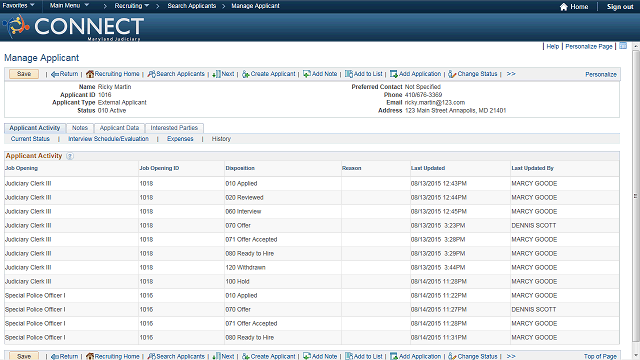Viewport: 640px width, 360px height.
Task: Open Personalize Page link
Action: pyautogui.click(x=589, y=47)
